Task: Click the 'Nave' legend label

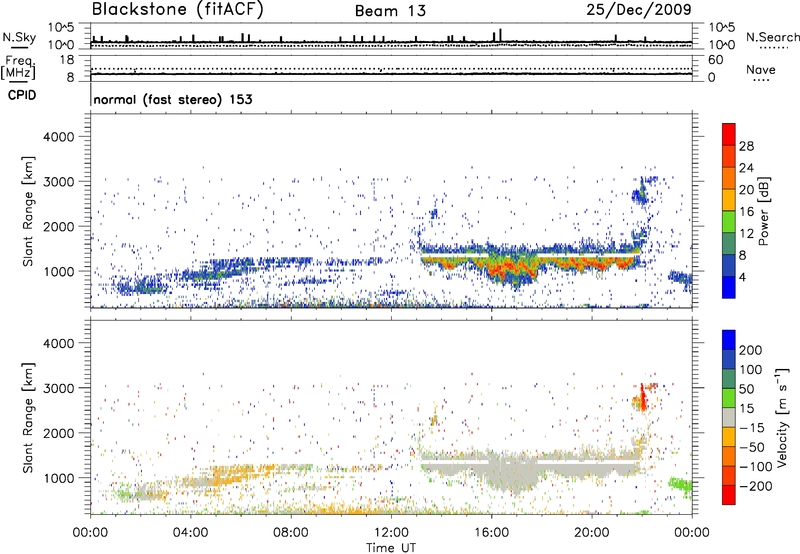Action: 761,69
